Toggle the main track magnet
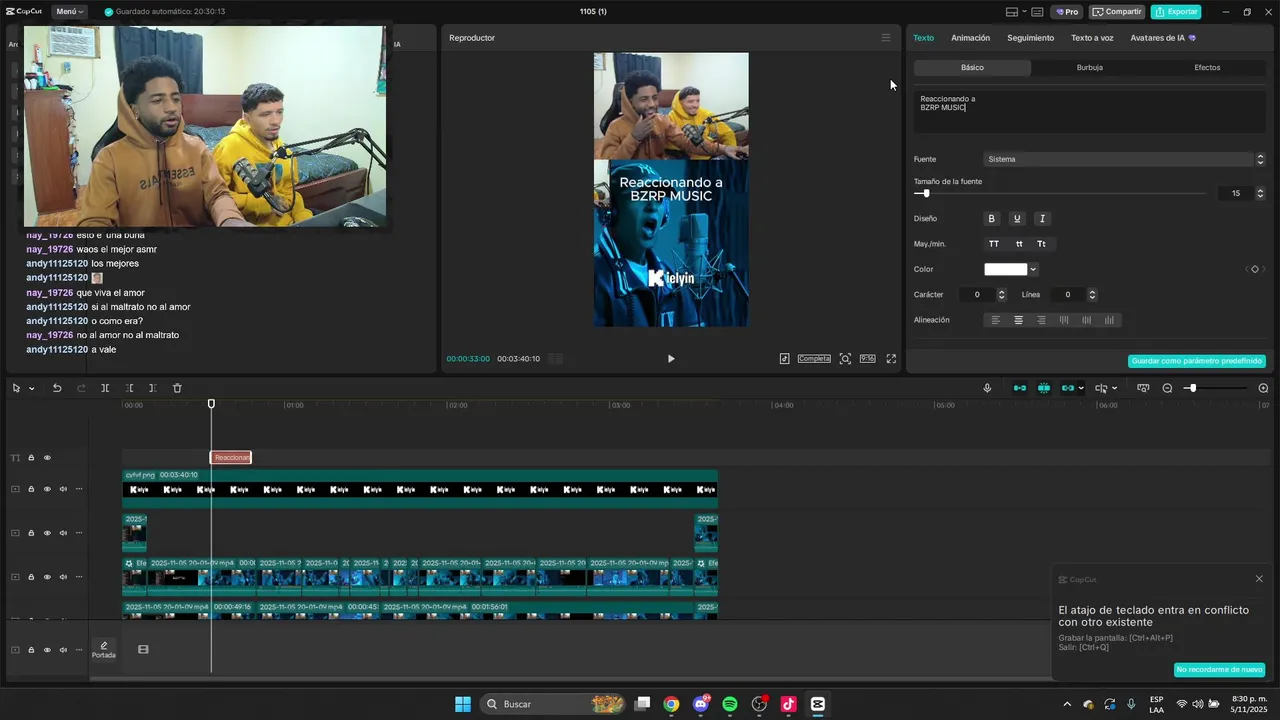 coord(1020,388)
